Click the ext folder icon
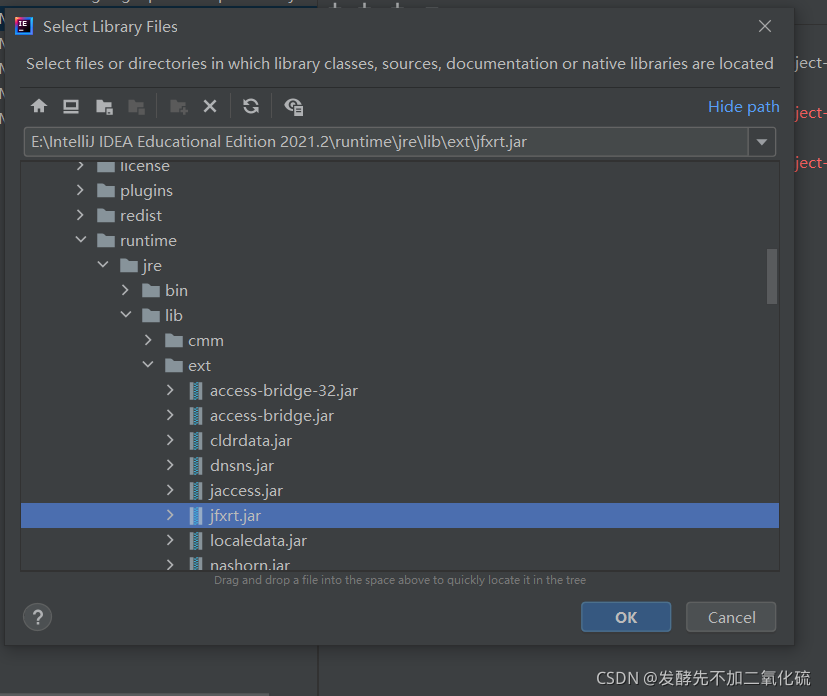 pos(174,365)
